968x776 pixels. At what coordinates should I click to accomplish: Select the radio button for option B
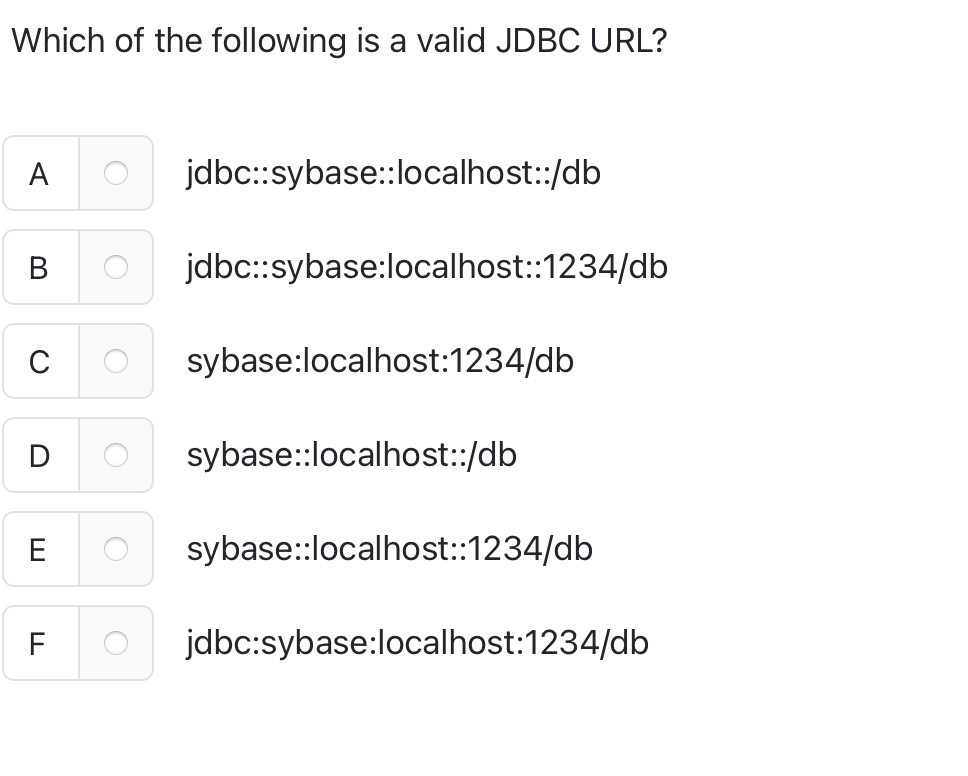116,267
